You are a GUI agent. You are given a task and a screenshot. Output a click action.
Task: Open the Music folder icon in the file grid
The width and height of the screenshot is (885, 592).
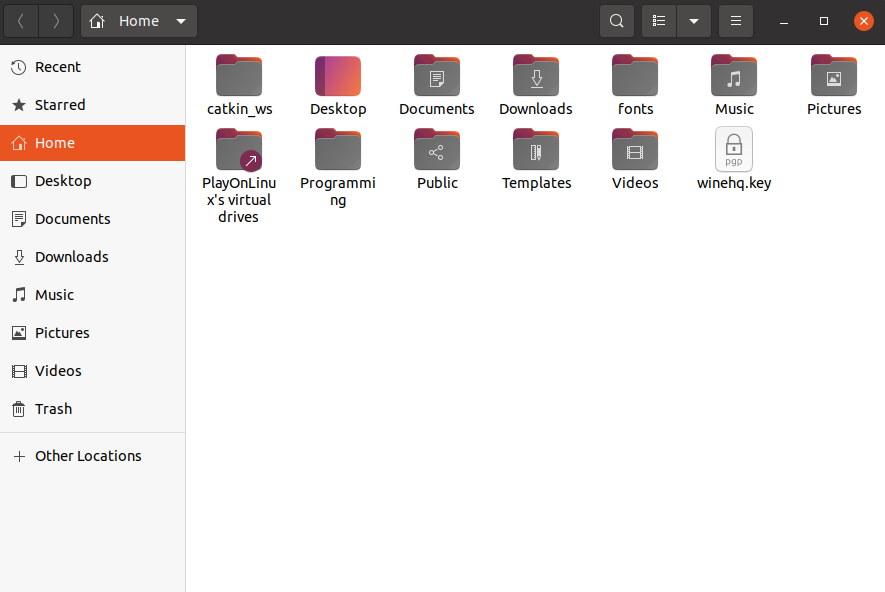click(x=734, y=76)
